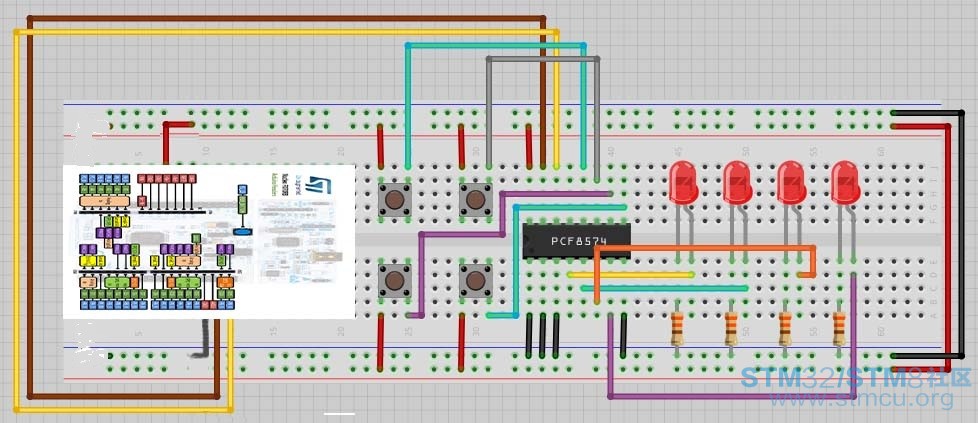Select the resistor below the third LED
The width and height of the screenshot is (978, 423).
pos(785,329)
